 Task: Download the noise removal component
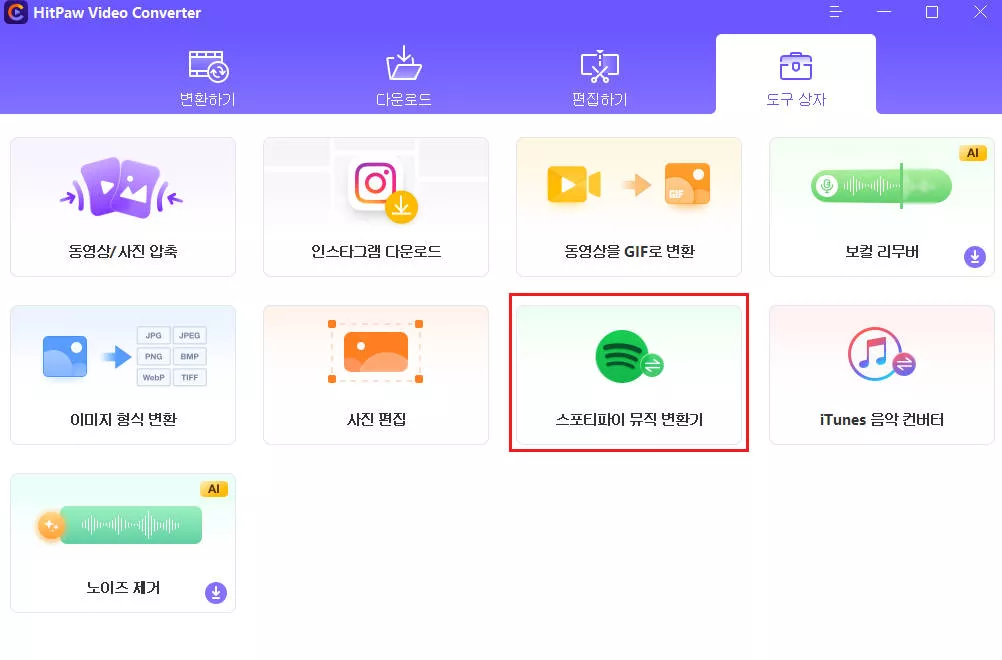tap(216, 593)
